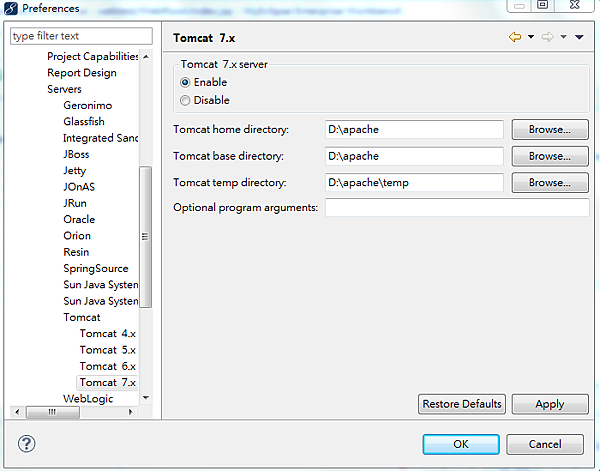Click the Cancel button
Viewport: 600px width, 471px height.
pos(545,444)
